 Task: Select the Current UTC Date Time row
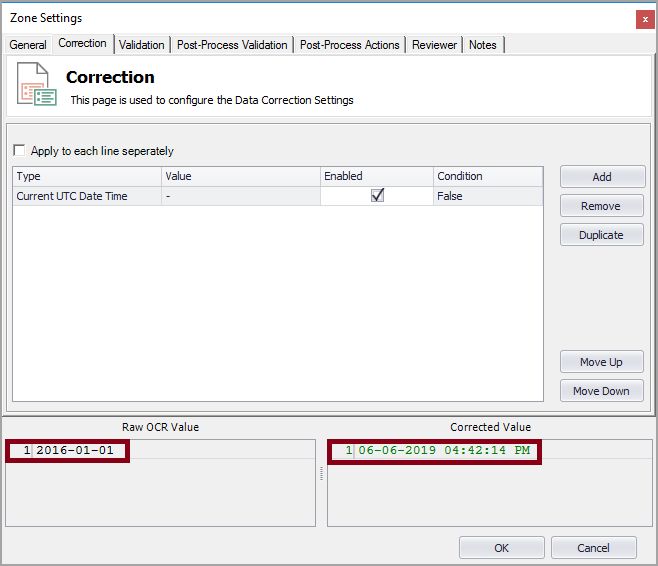pos(278,196)
